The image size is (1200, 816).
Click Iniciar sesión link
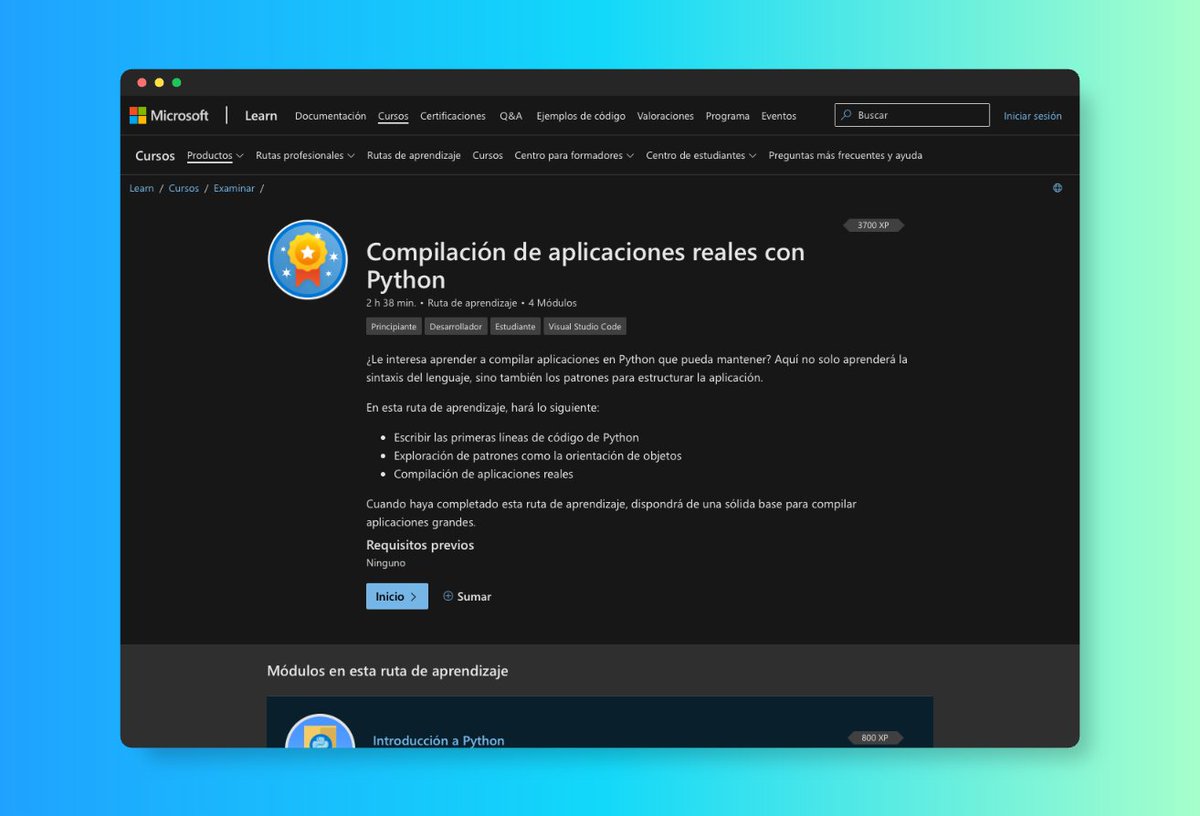(x=1033, y=116)
